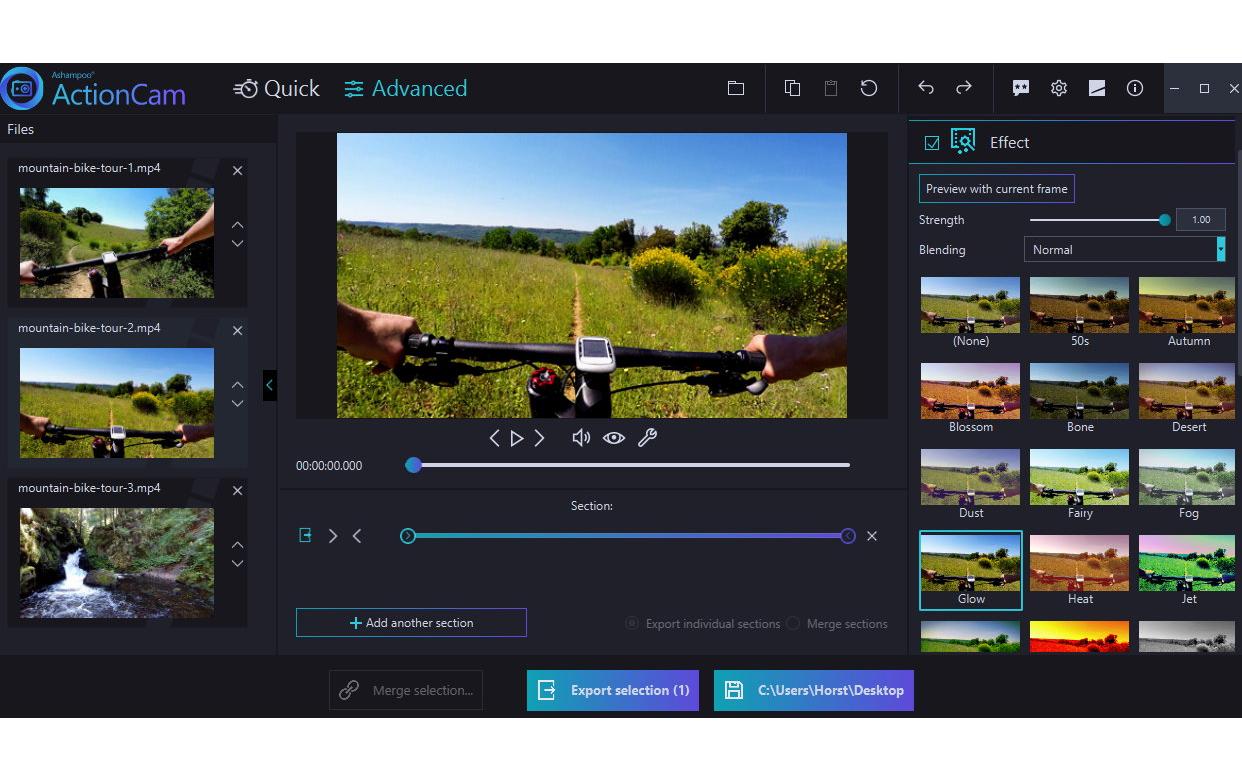This screenshot has height=781, width=1242.
Task: Select the Merge sections radio button
Action: pyautogui.click(x=793, y=623)
